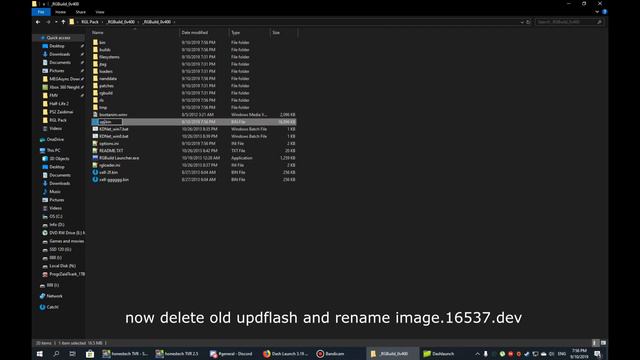The height and width of the screenshot is (360, 640).
Task: Open recent locations dropdown arrow
Action: pos(56,22)
